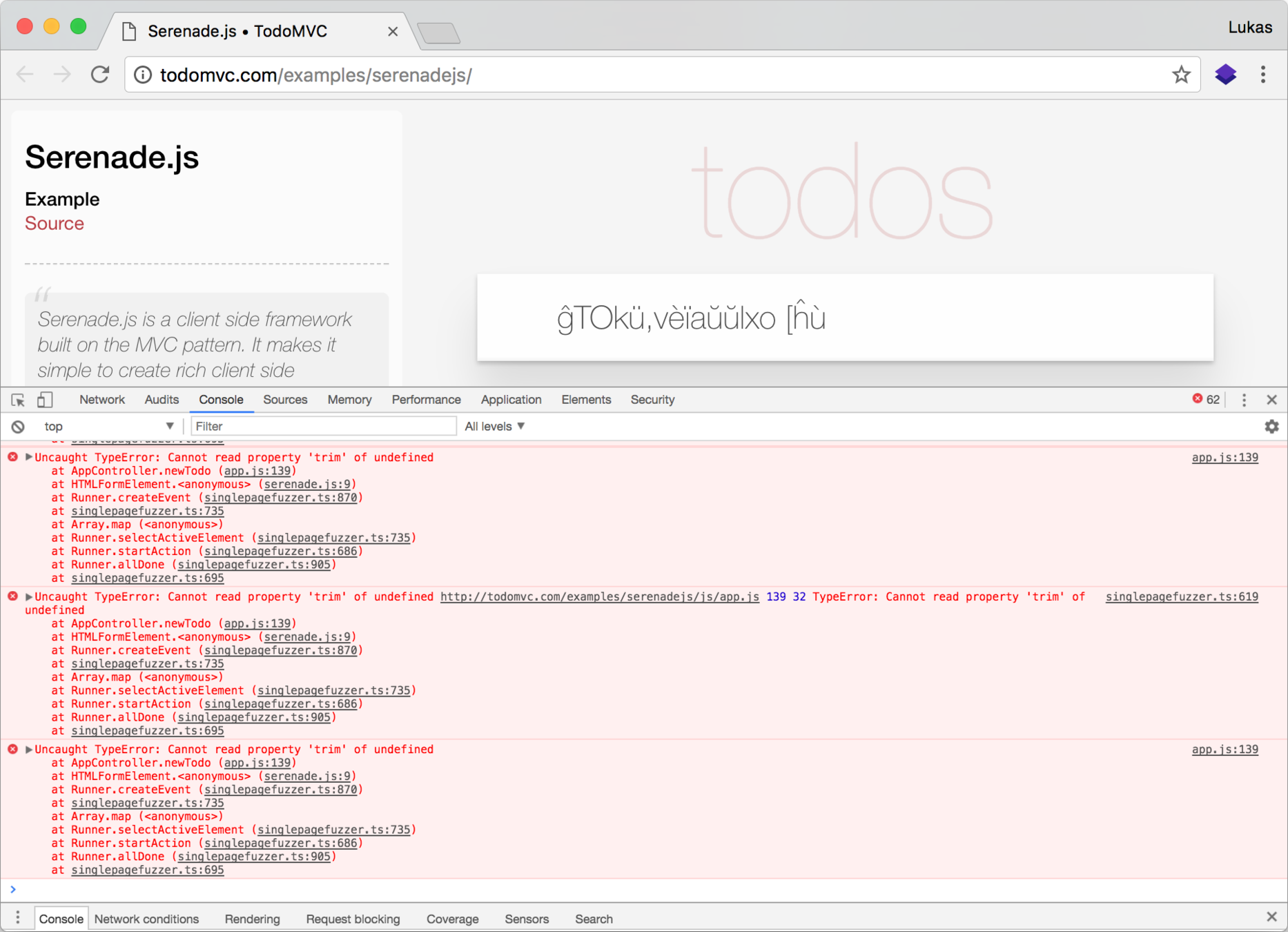1288x932 pixels.
Task: Open the Performance tab
Action: [x=426, y=400]
